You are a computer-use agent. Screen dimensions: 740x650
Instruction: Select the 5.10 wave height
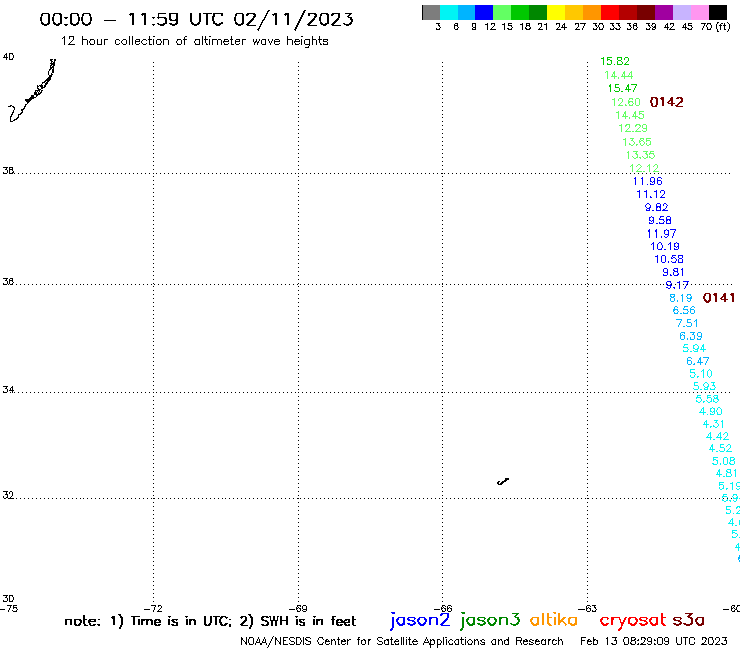point(701,374)
